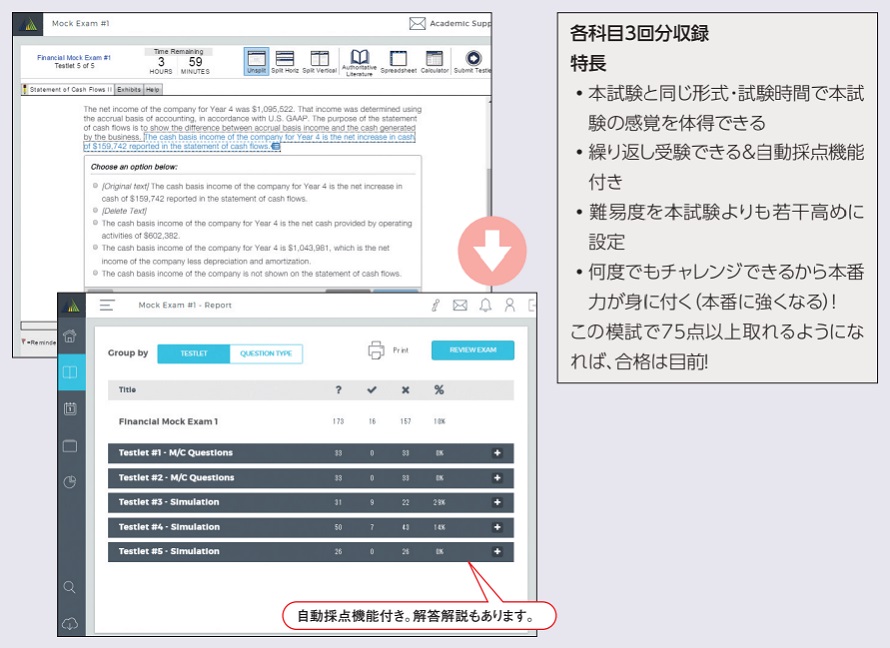Open the Spreadsheet tool
The height and width of the screenshot is (648, 890).
click(x=397, y=59)
